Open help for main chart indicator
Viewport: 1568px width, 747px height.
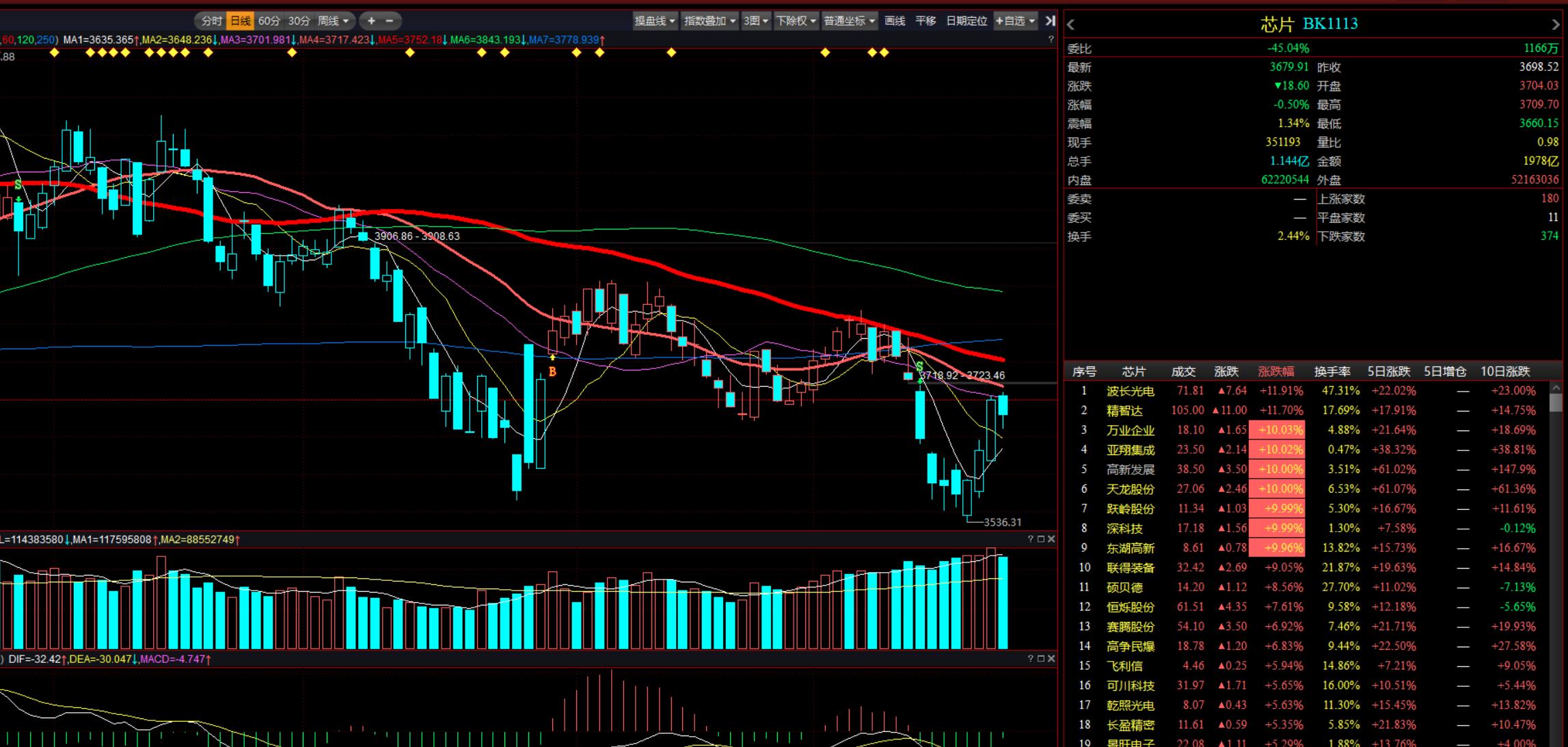point(1051,40)
